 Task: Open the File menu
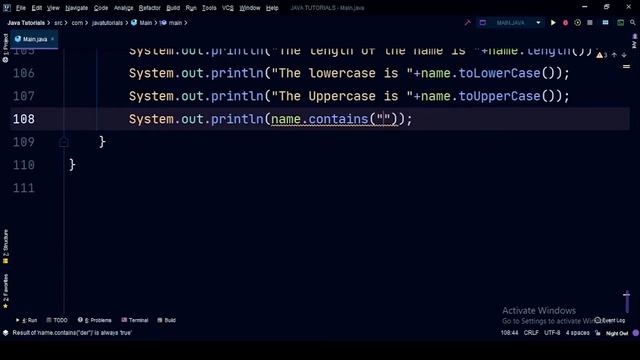pyautogui.click(x=21, y=8)
